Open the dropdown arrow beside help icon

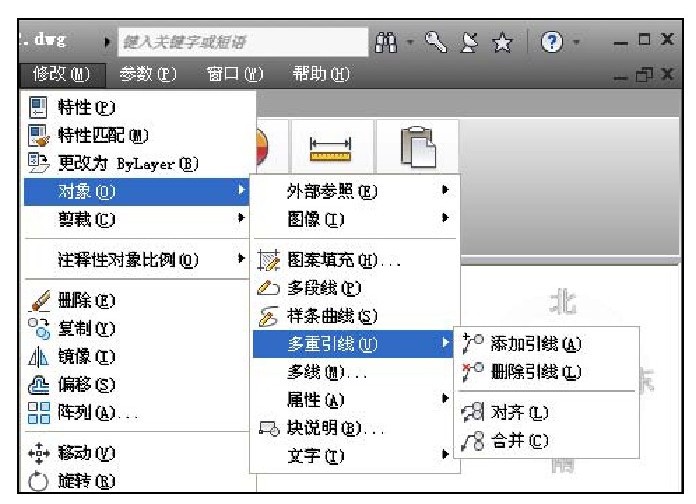[x=576, y=42]
